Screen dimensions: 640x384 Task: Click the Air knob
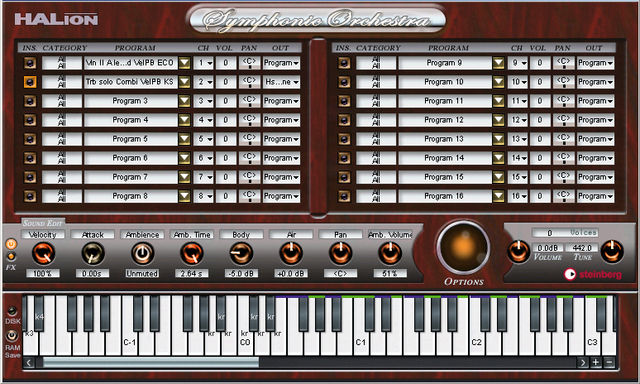291,253
